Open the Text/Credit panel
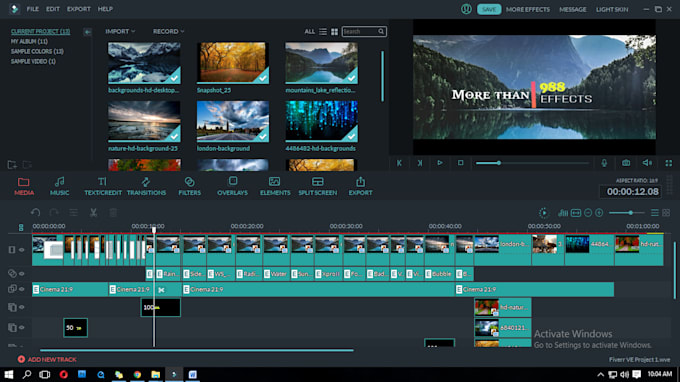The image size is (680, 382). 103,186
